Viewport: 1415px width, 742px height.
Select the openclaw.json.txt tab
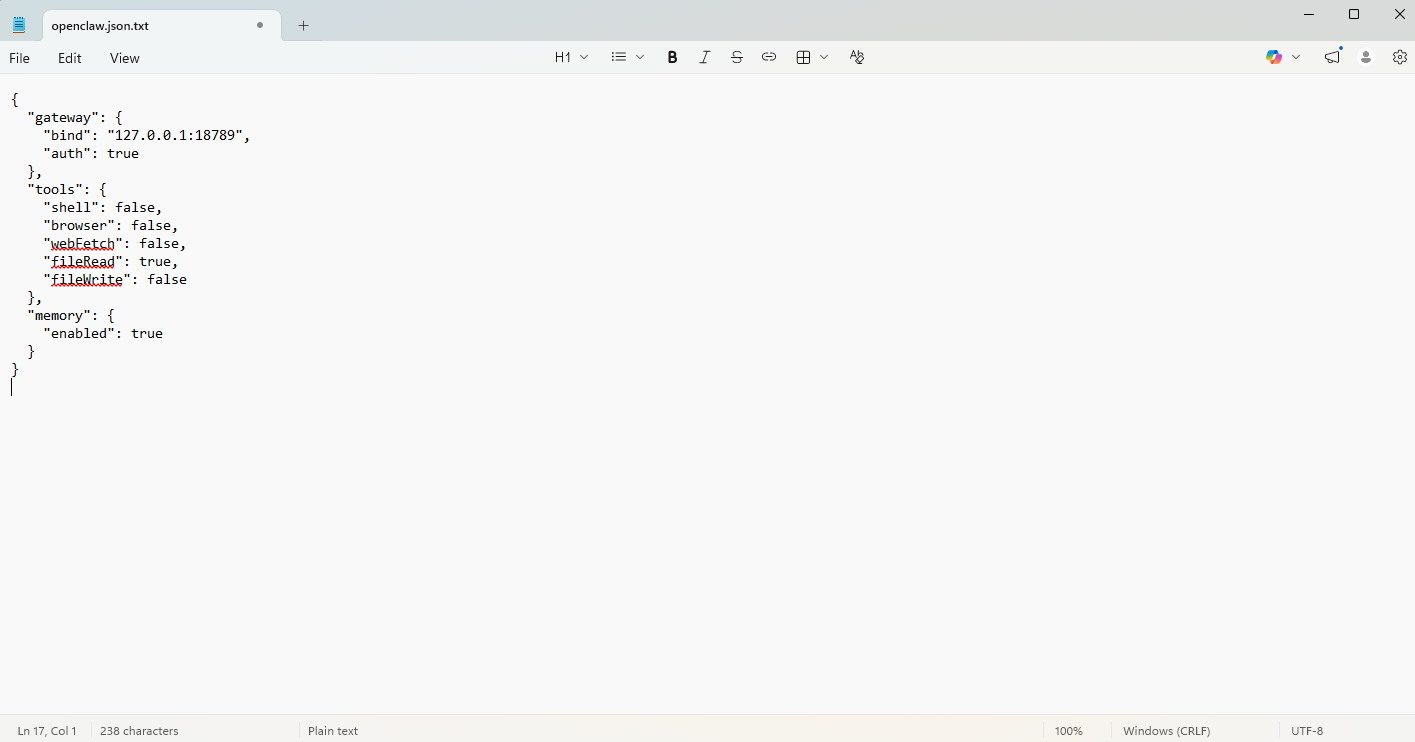coord(161,26)
